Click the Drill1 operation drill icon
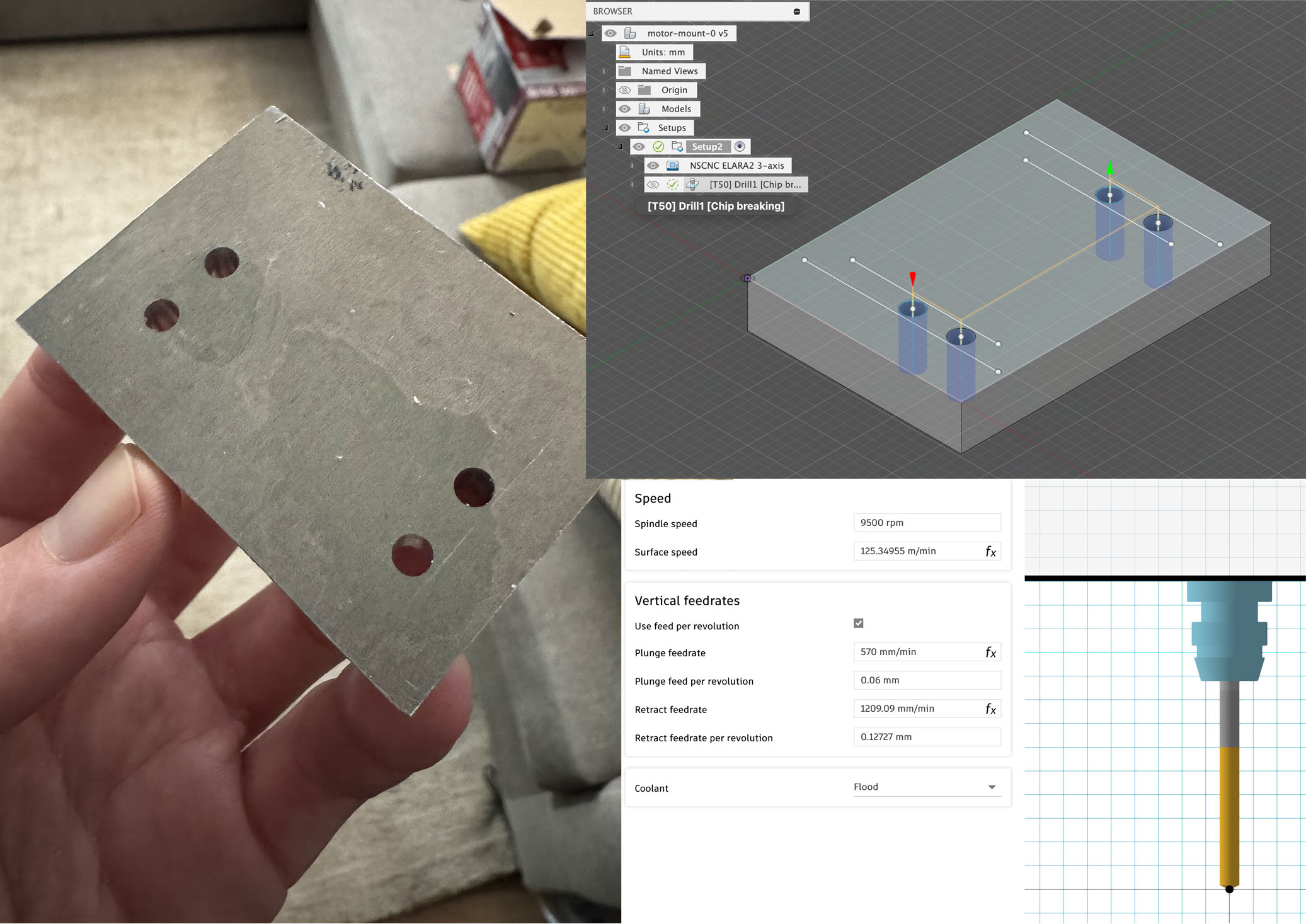 pos(692,185)
